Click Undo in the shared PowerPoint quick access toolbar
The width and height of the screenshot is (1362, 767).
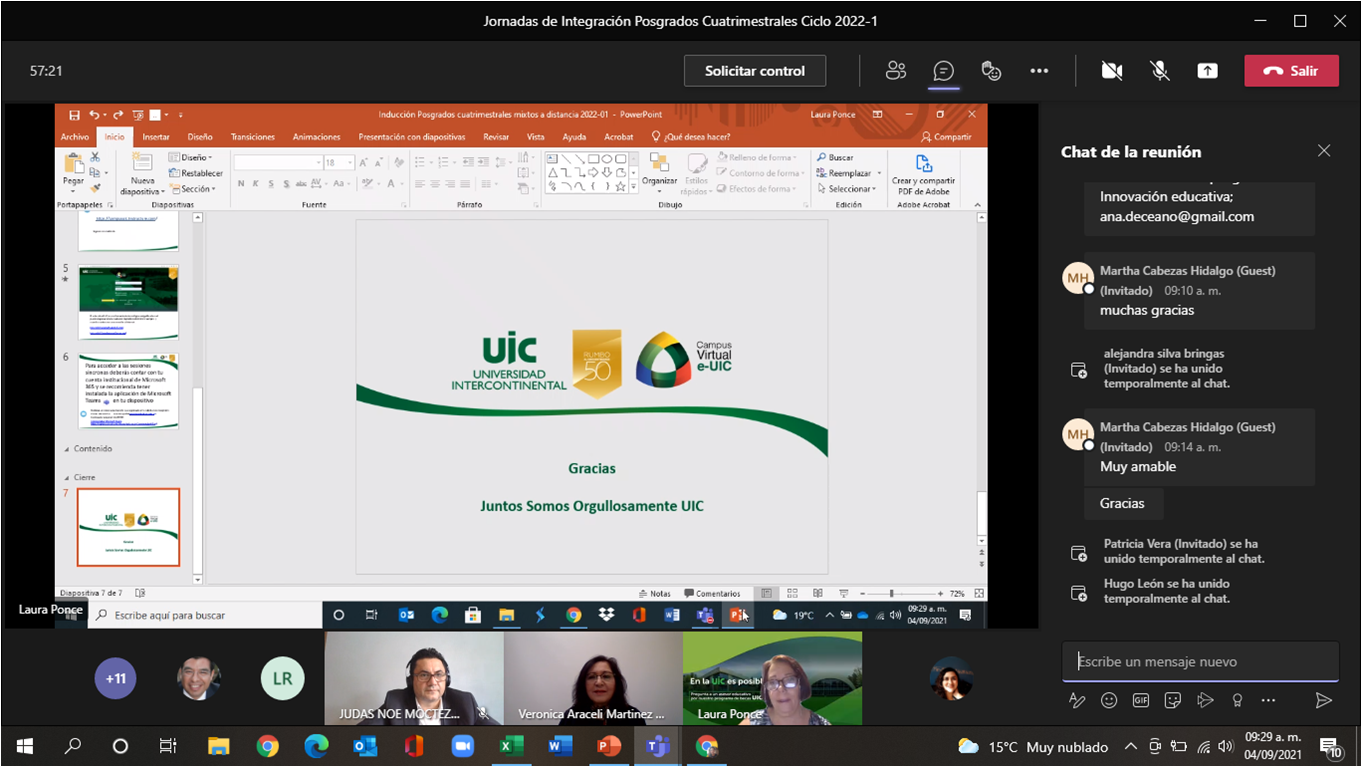(94, 115)
